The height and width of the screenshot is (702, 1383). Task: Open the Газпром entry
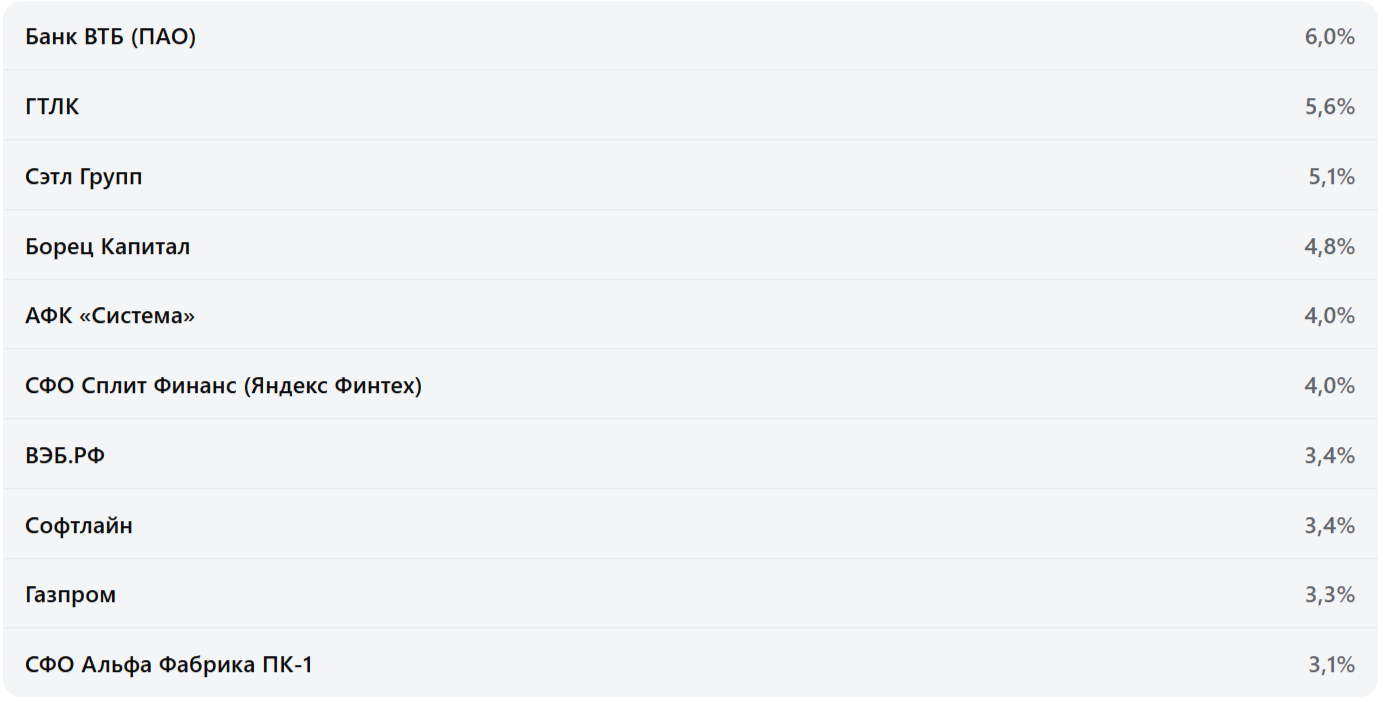coord(70,595)
